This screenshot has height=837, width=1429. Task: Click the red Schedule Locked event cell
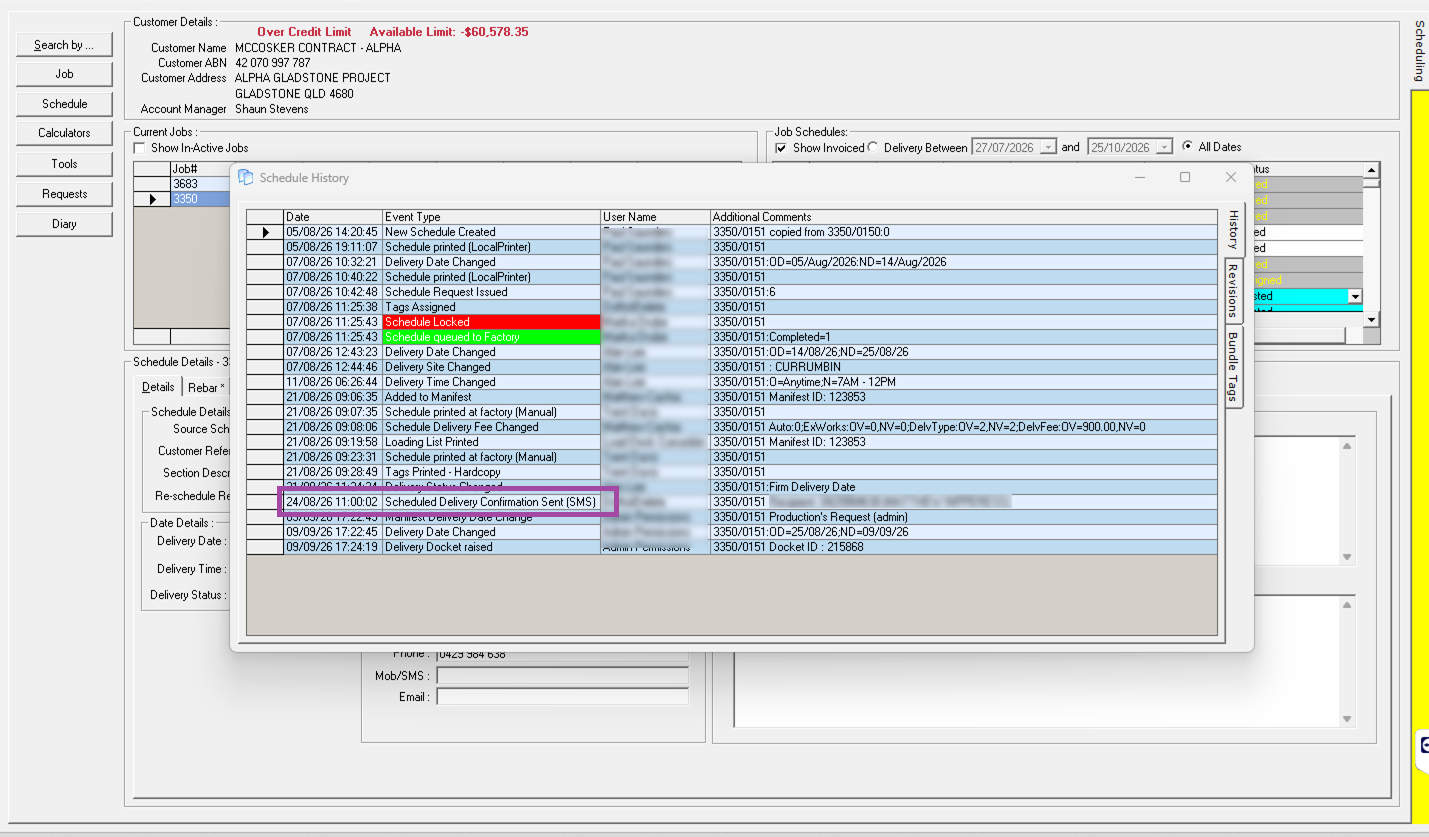click(491, 322)
